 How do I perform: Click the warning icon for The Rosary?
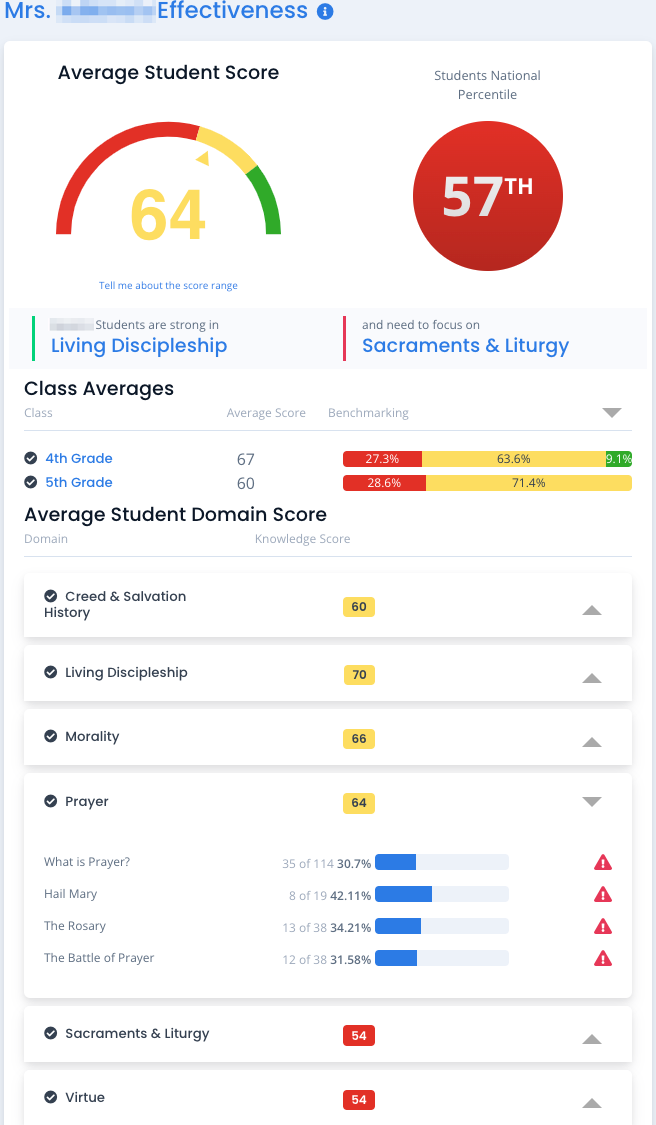(603, 926)
